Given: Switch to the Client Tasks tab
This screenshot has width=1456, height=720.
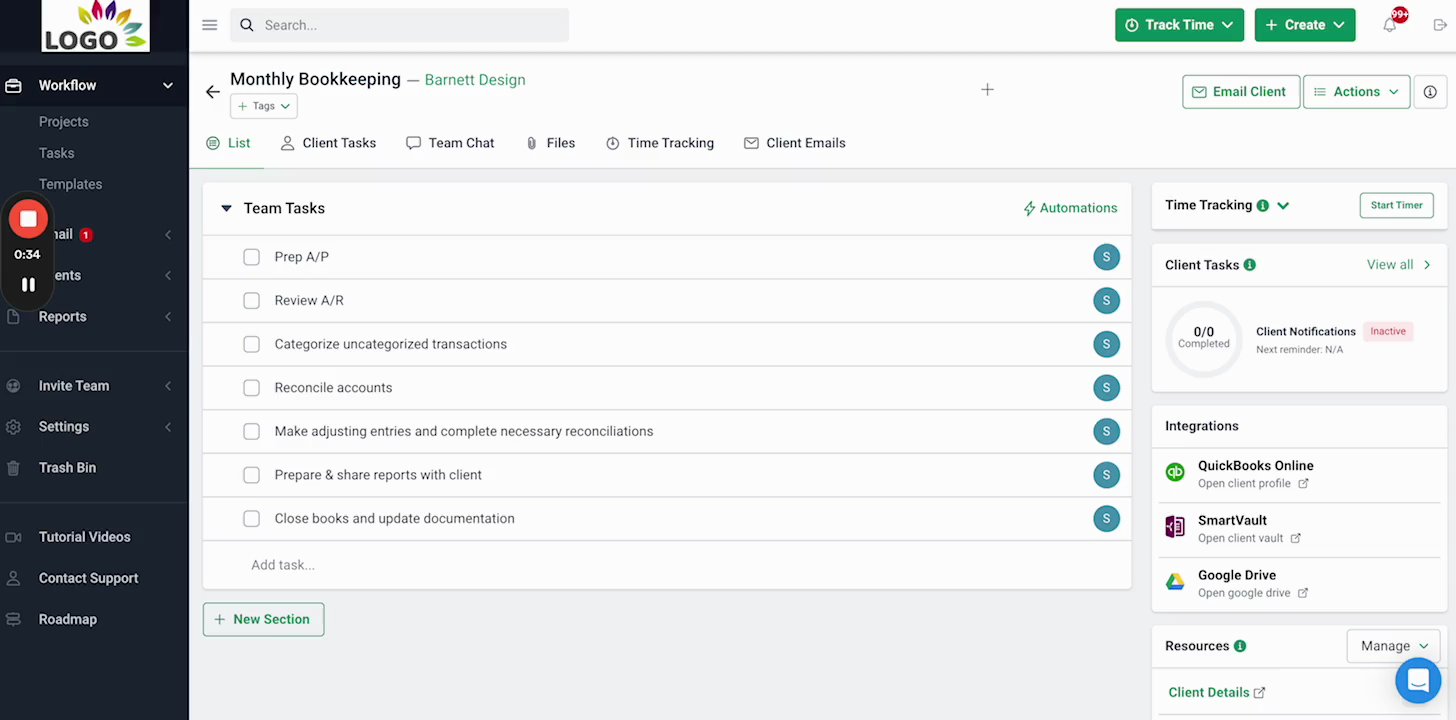Looking at the screenshot, I should click(x=328, y=143).
